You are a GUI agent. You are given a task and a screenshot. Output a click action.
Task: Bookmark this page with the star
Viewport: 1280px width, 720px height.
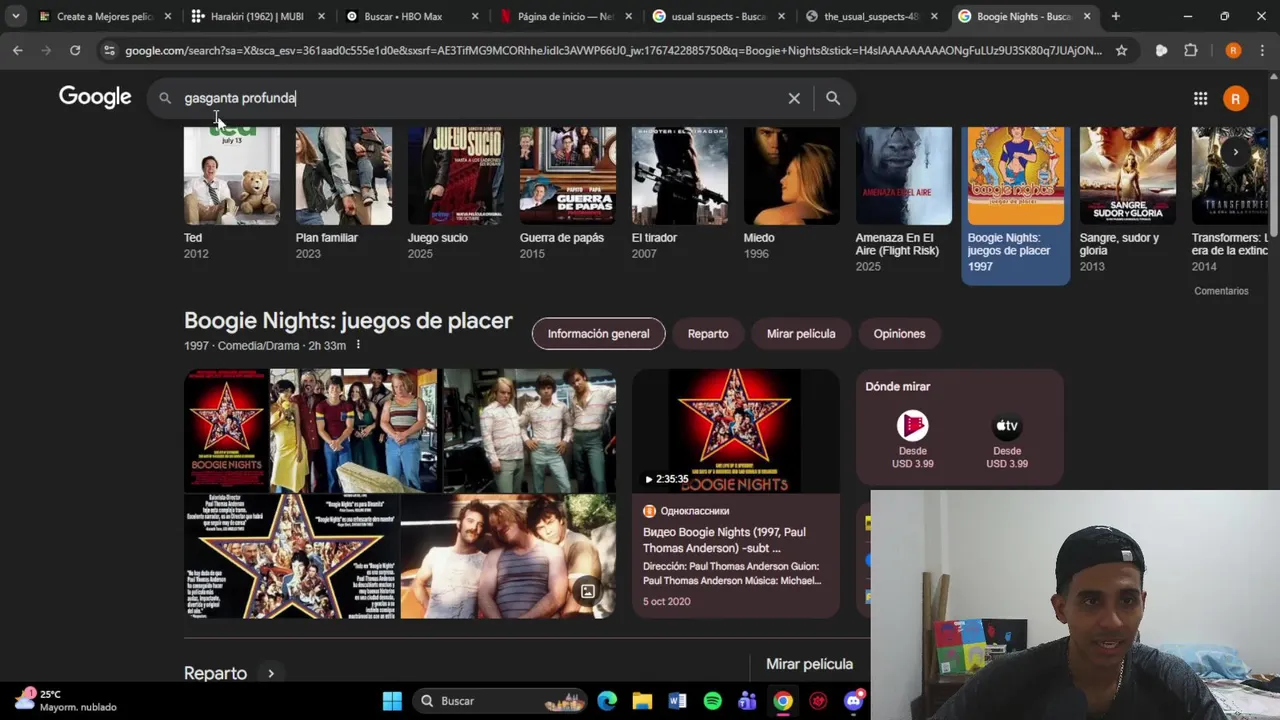click(x=1121, y=50)
